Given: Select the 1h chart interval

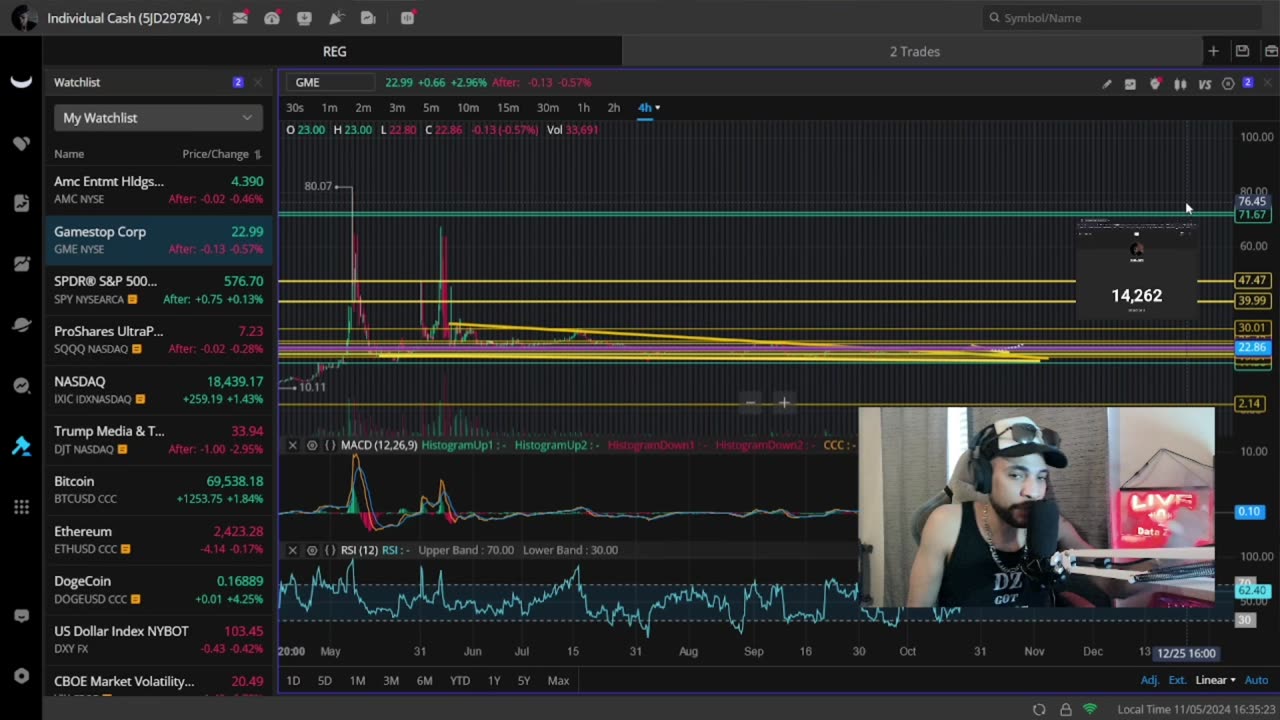Looking at the screenshot, I should coord(583,108).
